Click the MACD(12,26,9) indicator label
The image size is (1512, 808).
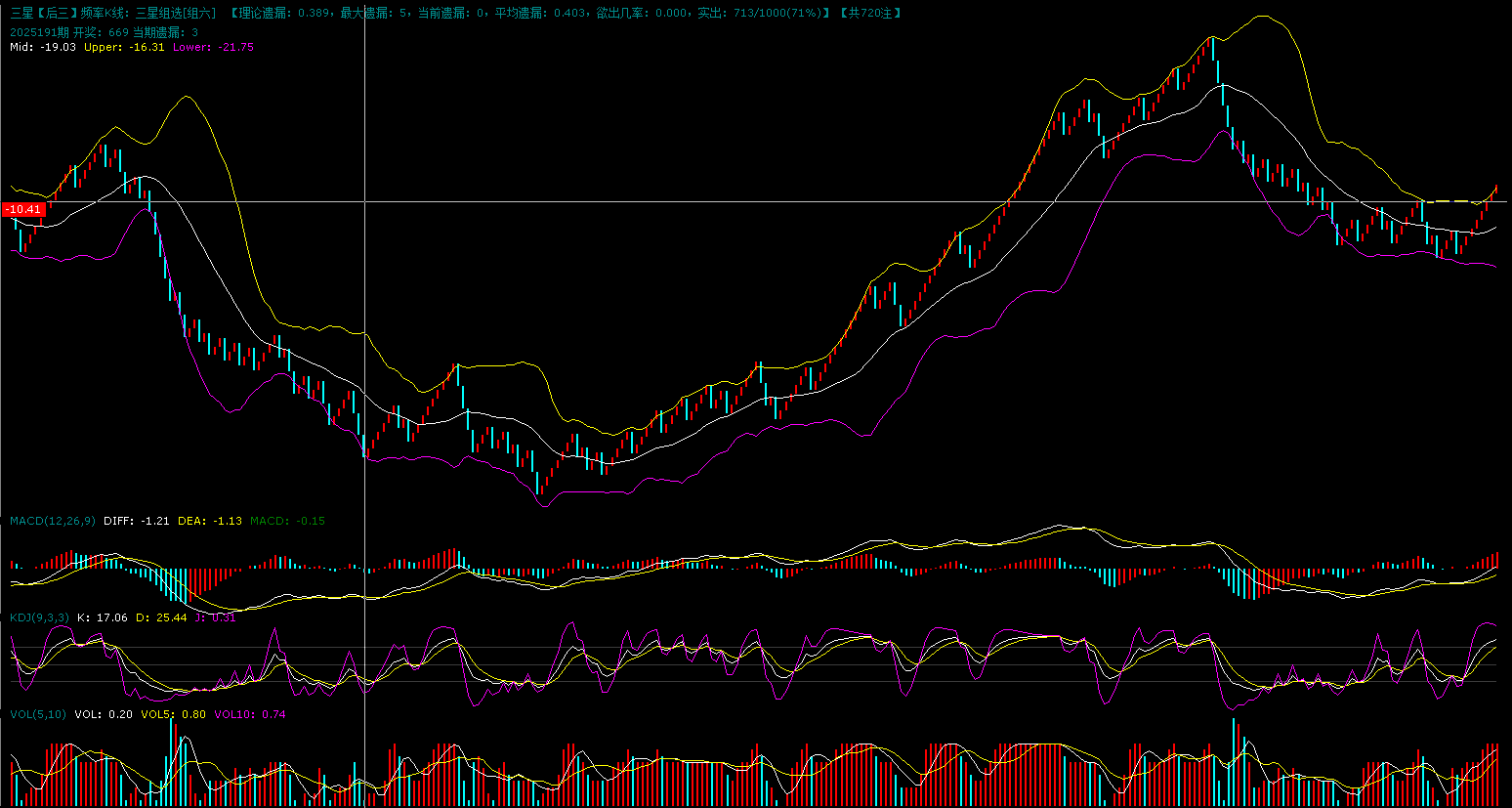[53, 521]
